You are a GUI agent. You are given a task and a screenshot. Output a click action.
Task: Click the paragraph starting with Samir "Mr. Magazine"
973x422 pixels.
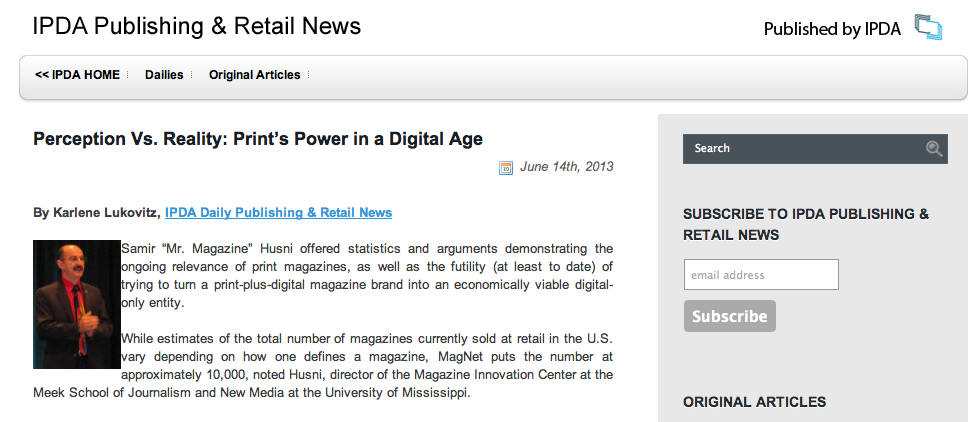tap(366, 275)
